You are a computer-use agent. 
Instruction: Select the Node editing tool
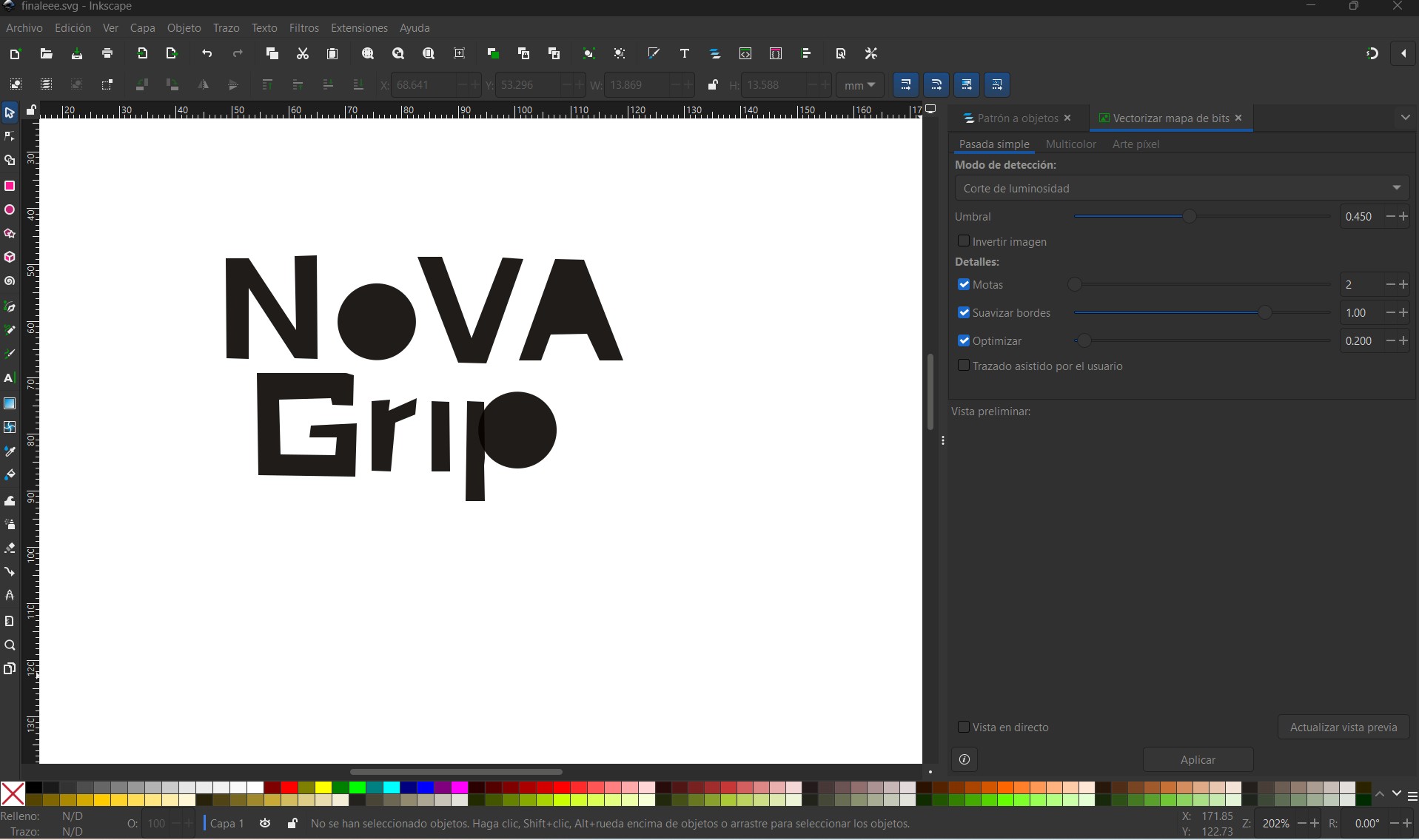10,136
